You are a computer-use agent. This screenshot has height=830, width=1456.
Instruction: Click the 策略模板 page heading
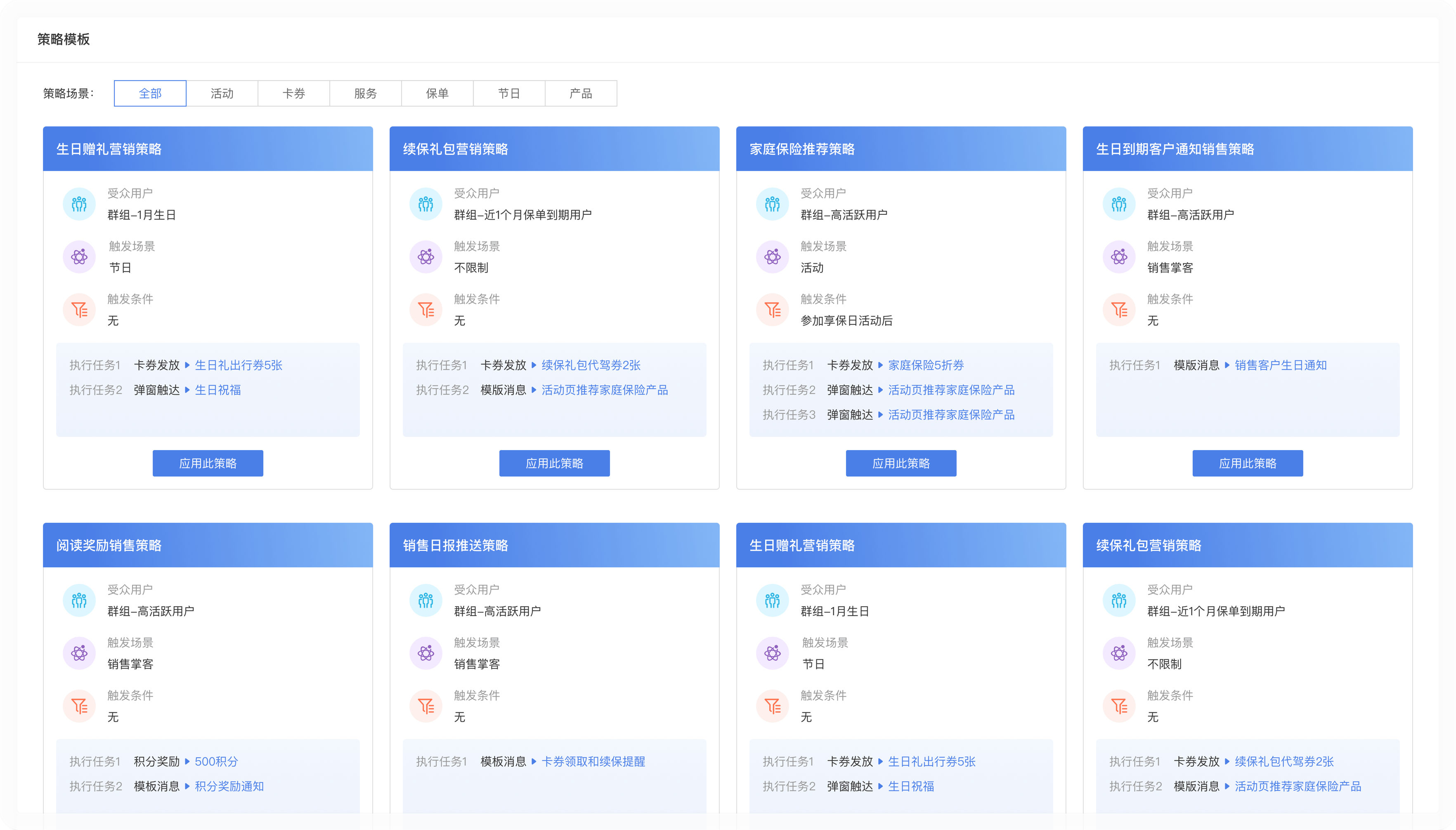[64, 39]
